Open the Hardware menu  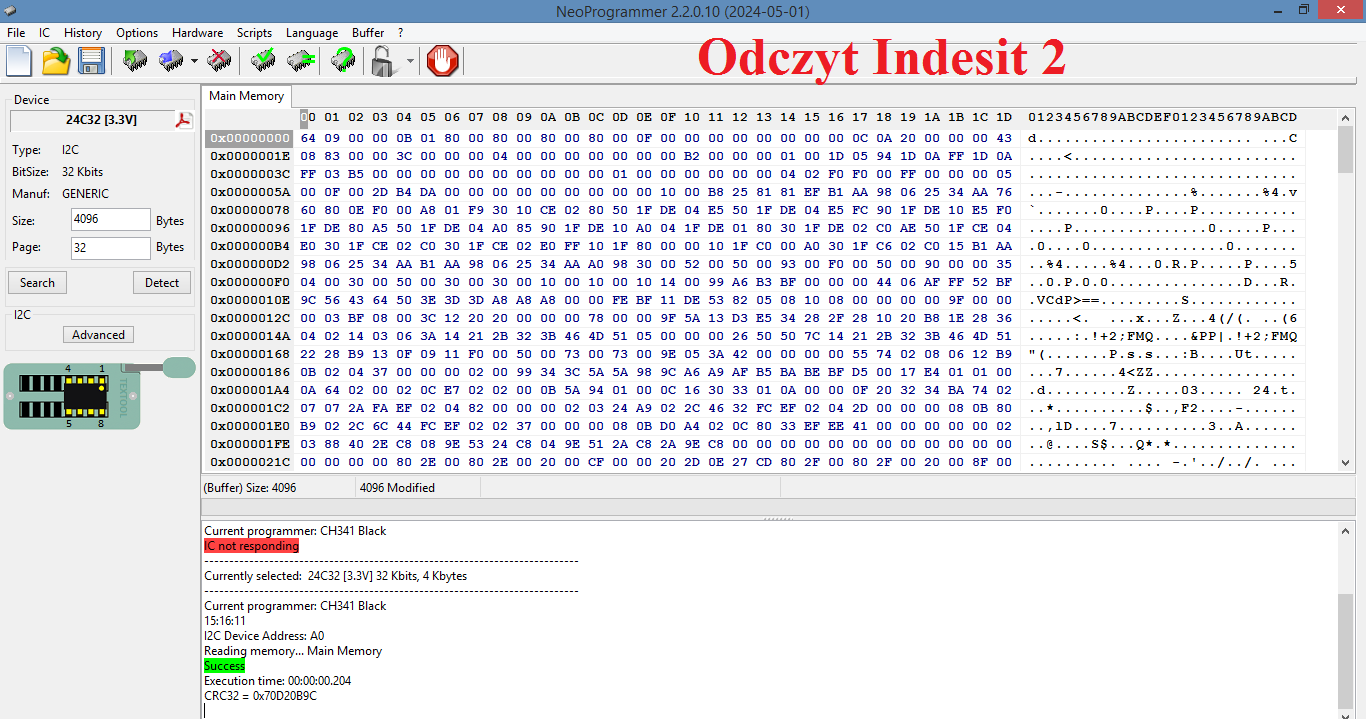[197, 33]
